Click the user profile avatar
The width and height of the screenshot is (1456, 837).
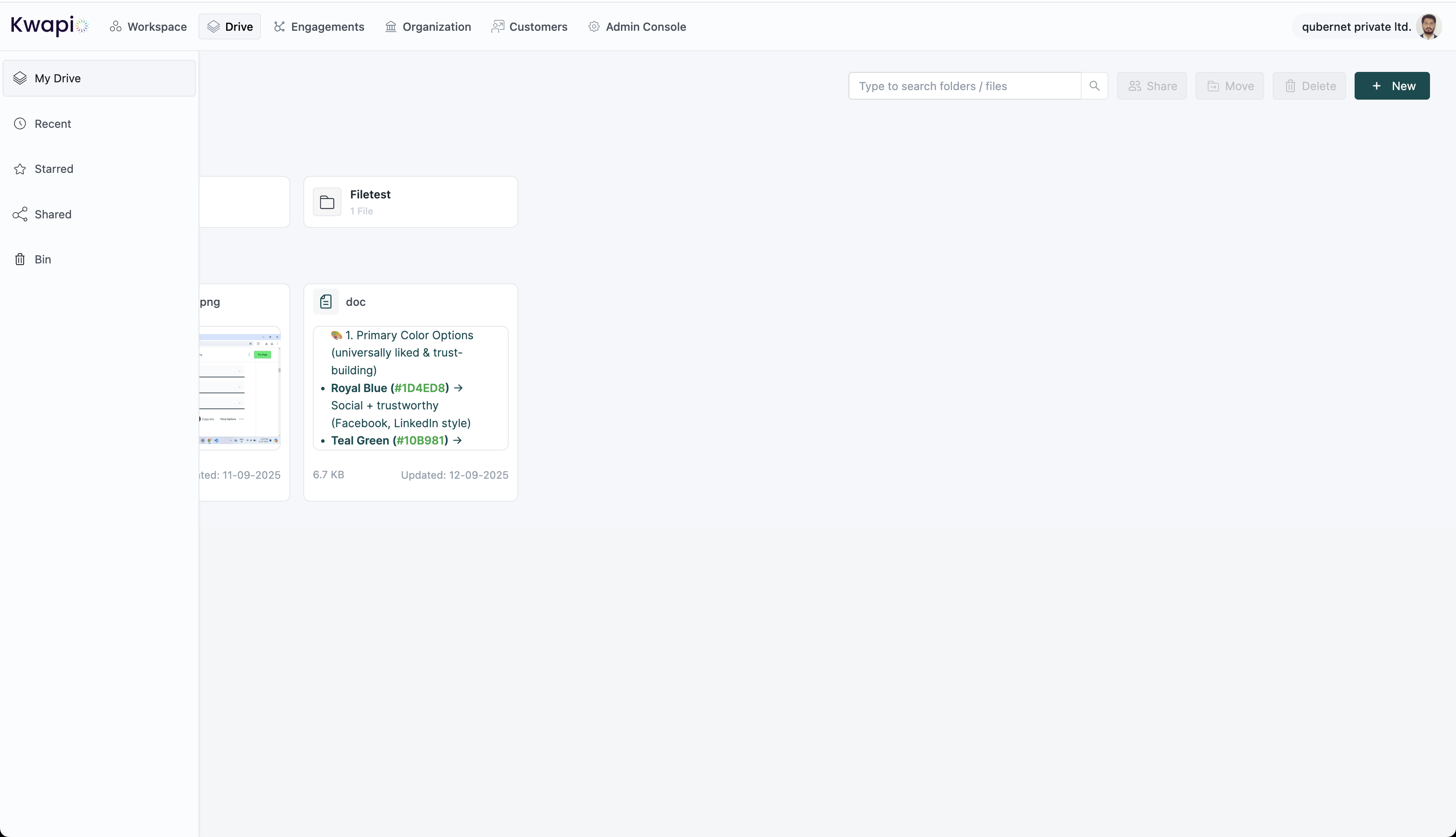[x=1428, y=26]
